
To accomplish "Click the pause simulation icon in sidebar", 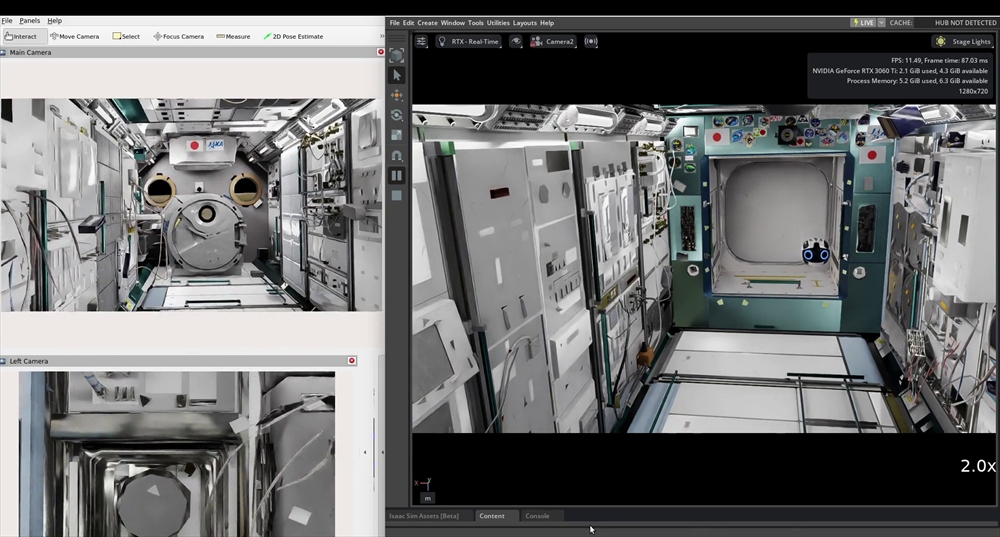I will [x=397, y=175].
